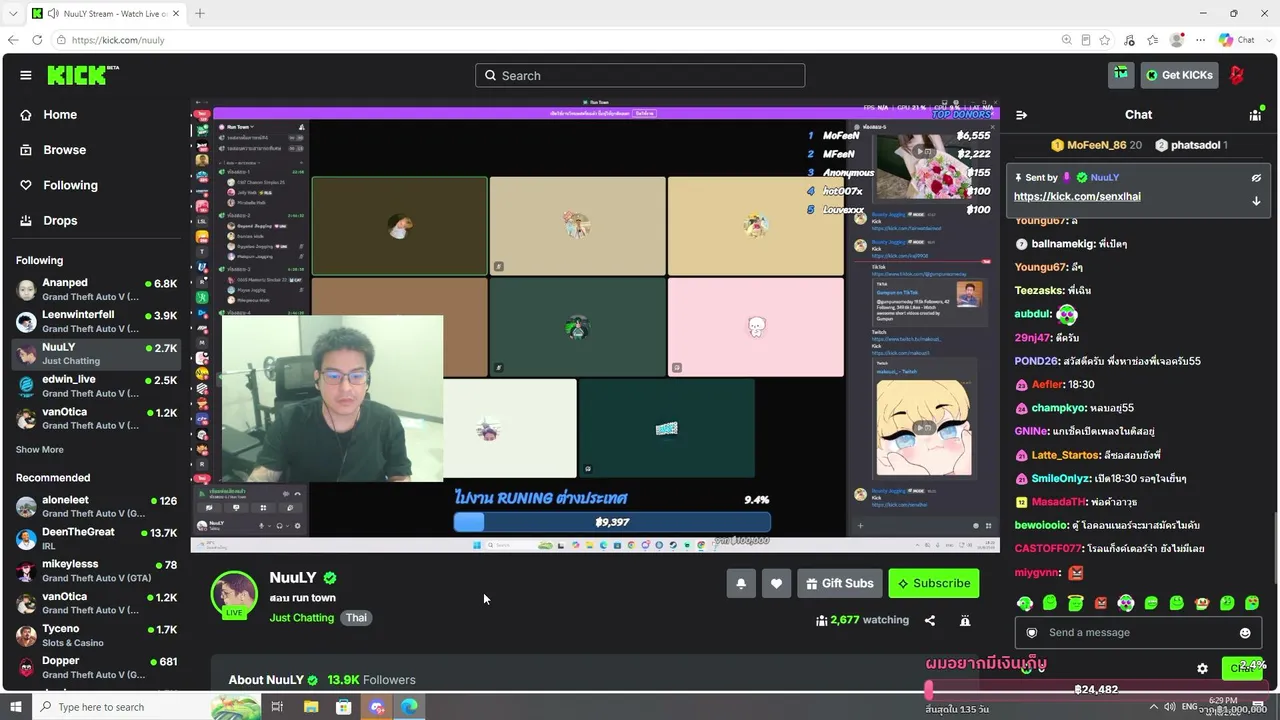Add page to favorites star
Image resolution: width=1280 pixels, height=720 pixels.
(1105, 40)
